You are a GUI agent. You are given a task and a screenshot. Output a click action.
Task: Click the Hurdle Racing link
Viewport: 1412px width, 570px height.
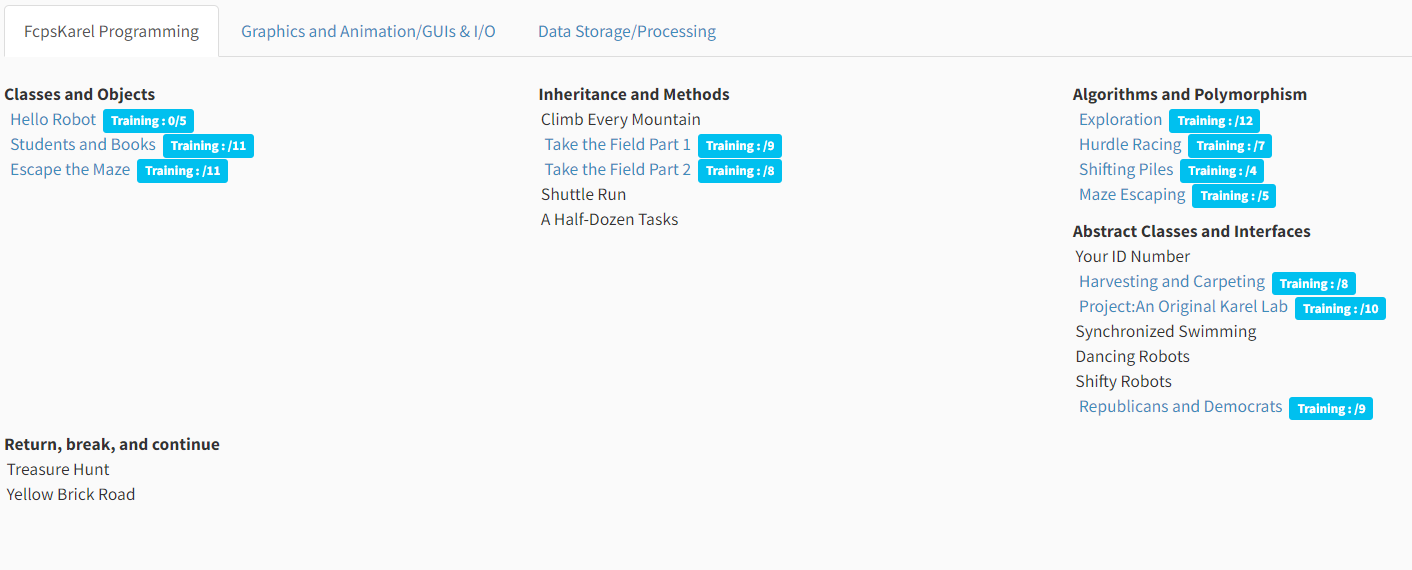point(1130,145)
